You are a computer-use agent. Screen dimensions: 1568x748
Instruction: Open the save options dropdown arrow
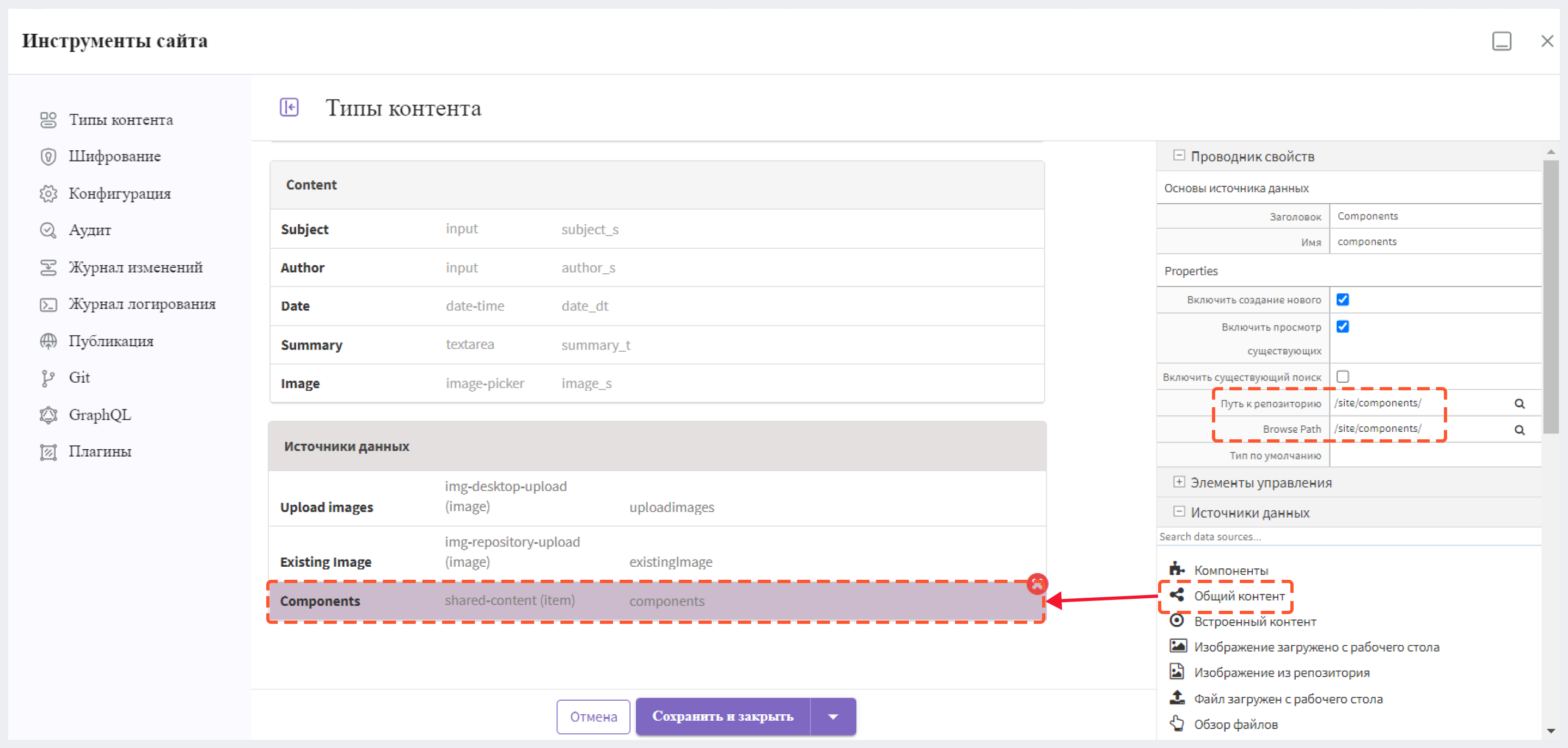point(832,716)
